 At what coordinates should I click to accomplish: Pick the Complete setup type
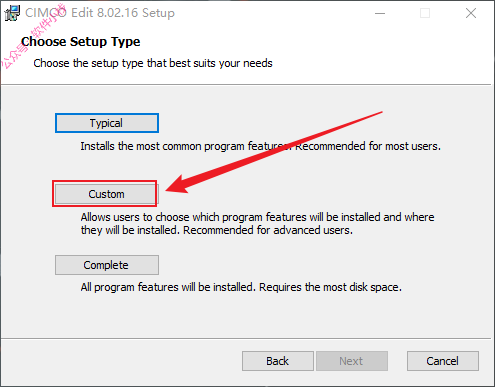pyautogui.click(x=107, y=265)
